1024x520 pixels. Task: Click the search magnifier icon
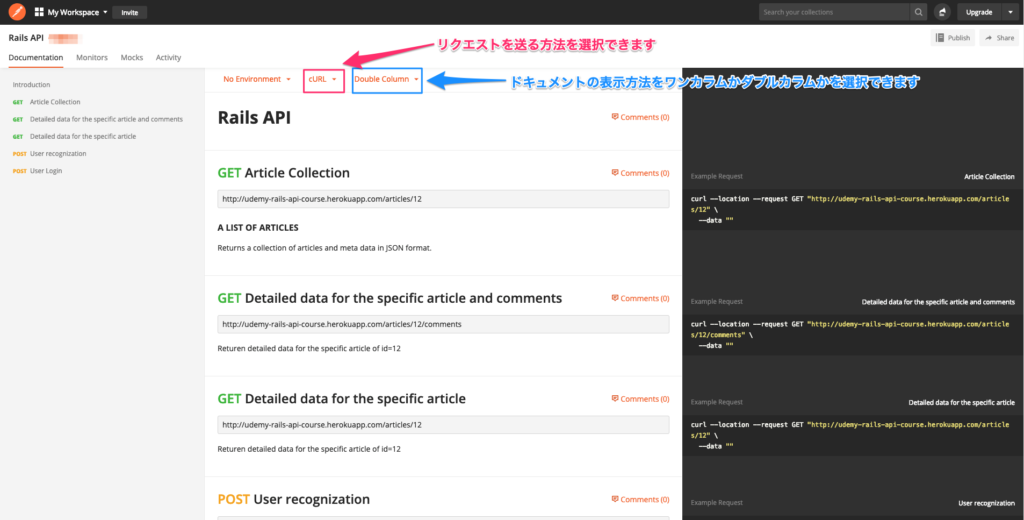point(918,12)
